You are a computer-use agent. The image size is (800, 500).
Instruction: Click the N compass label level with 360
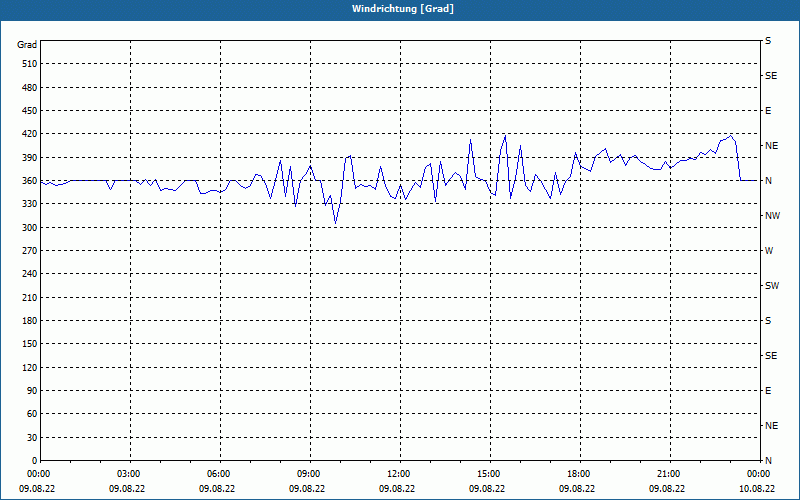tap(769, 181)
